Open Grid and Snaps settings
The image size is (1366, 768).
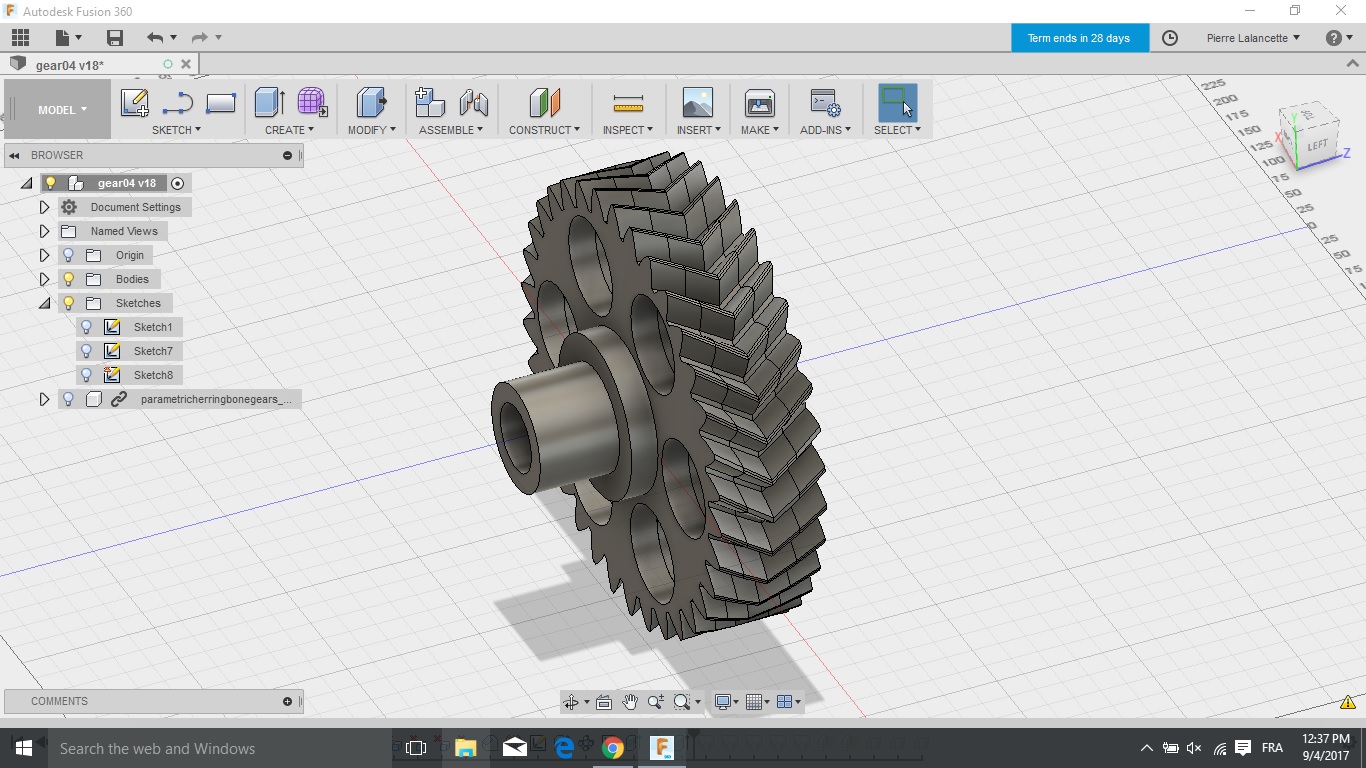(x=758, y=702)
